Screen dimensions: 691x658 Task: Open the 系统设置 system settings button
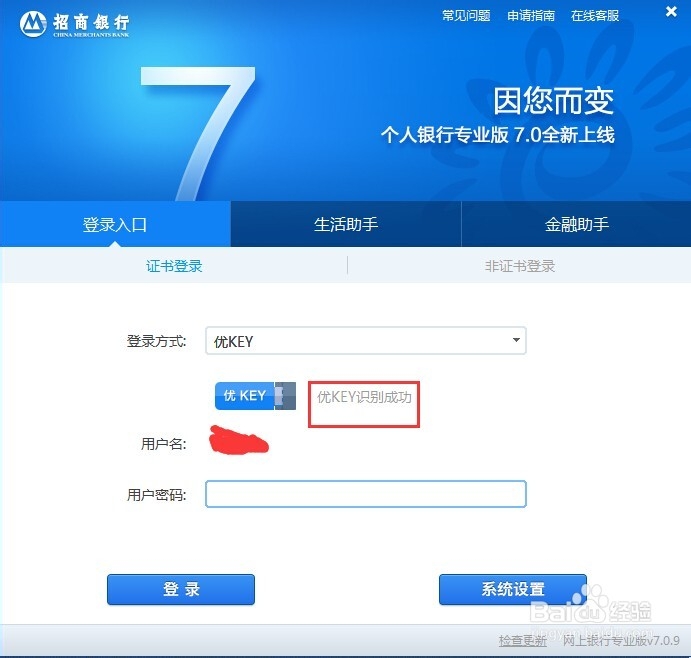click(x=513, y=589)
